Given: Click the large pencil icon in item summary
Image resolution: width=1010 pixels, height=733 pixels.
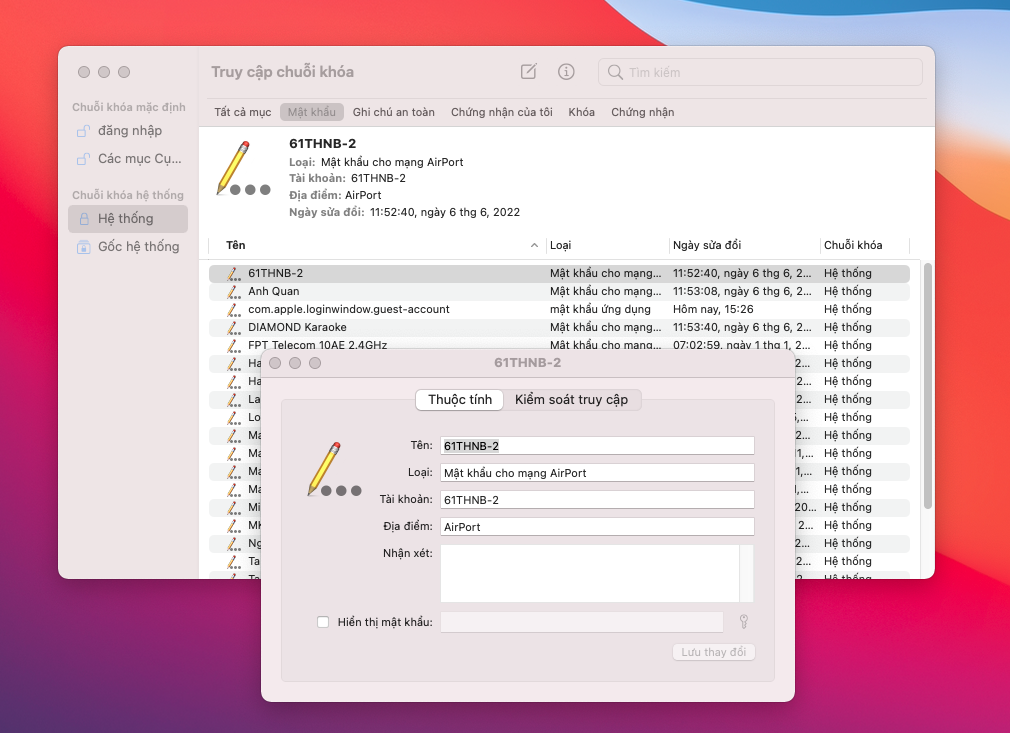Looking at the screenshot, I should 242,168.
